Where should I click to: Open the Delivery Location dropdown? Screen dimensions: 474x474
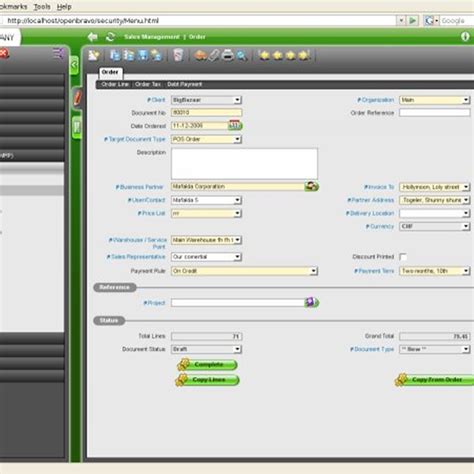click(466, 213)
